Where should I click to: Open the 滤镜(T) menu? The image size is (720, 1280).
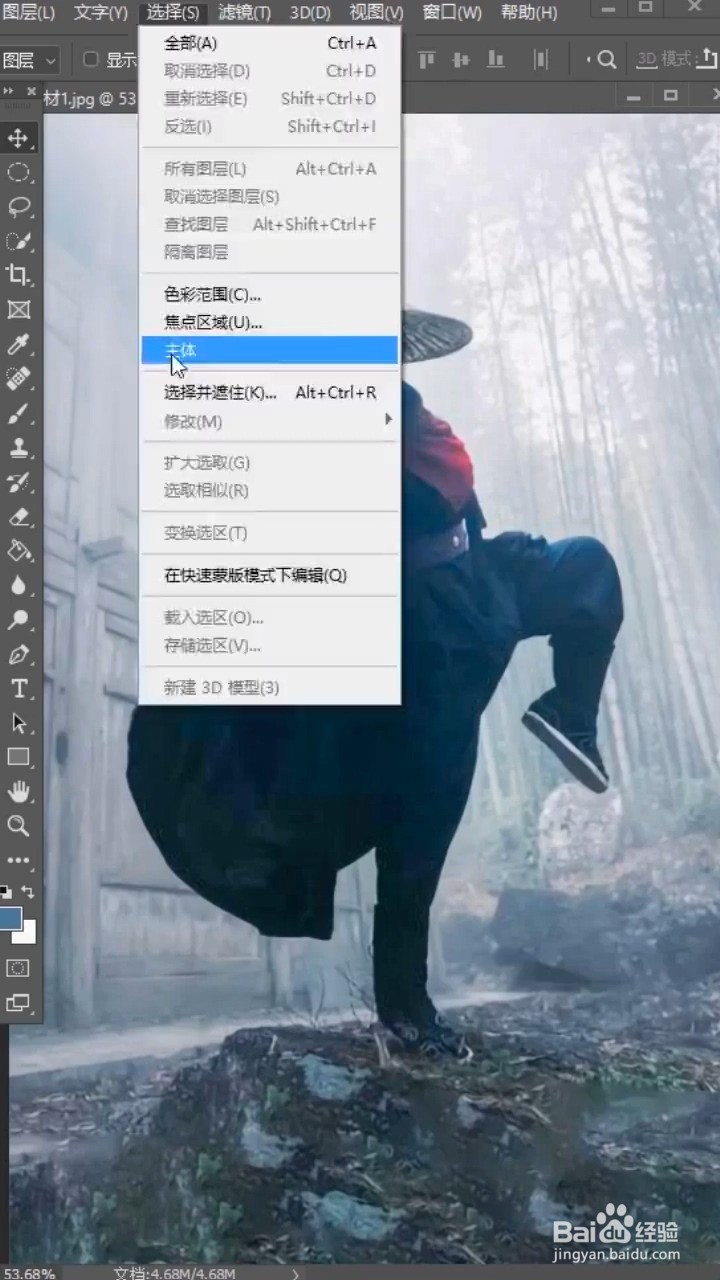tap(245, 13)
